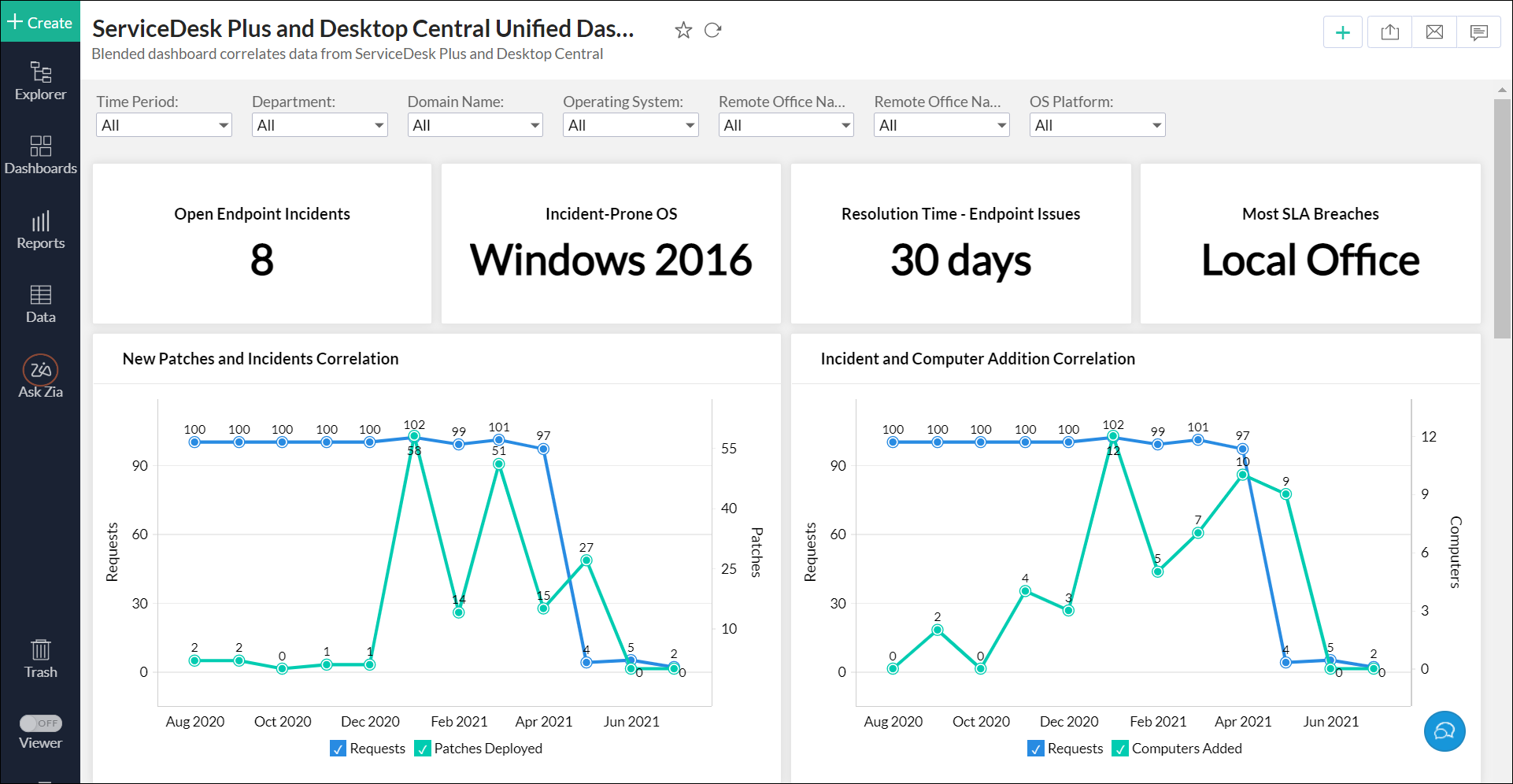Image resolution: width=1513 pixels, height=784 pixels.
Task: Go to Dashboards in sidebar
Action: [x=40, y=155]
